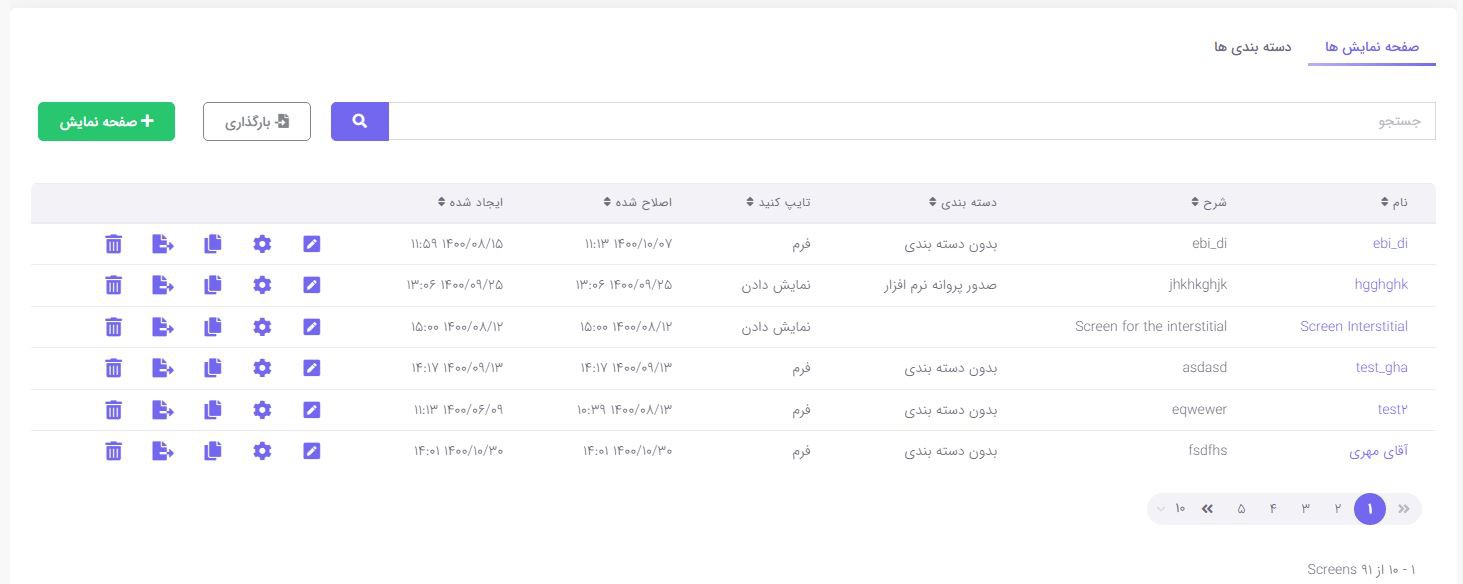Open settings gear for test_gha row
The image size is (1463, 584).
[262, 368]
